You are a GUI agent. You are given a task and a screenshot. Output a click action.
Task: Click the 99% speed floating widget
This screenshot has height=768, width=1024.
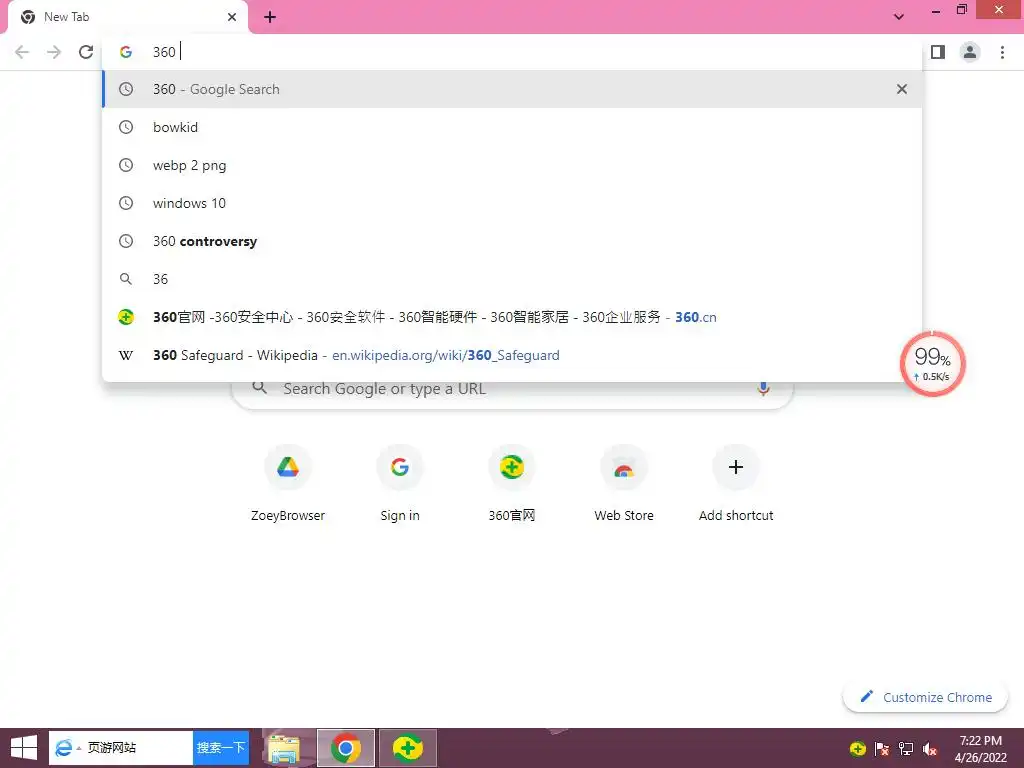click(x=933, y=364)
